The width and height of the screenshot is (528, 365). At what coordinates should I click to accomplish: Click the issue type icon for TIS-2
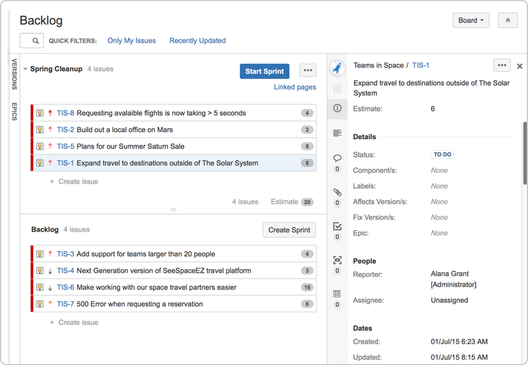40,129
